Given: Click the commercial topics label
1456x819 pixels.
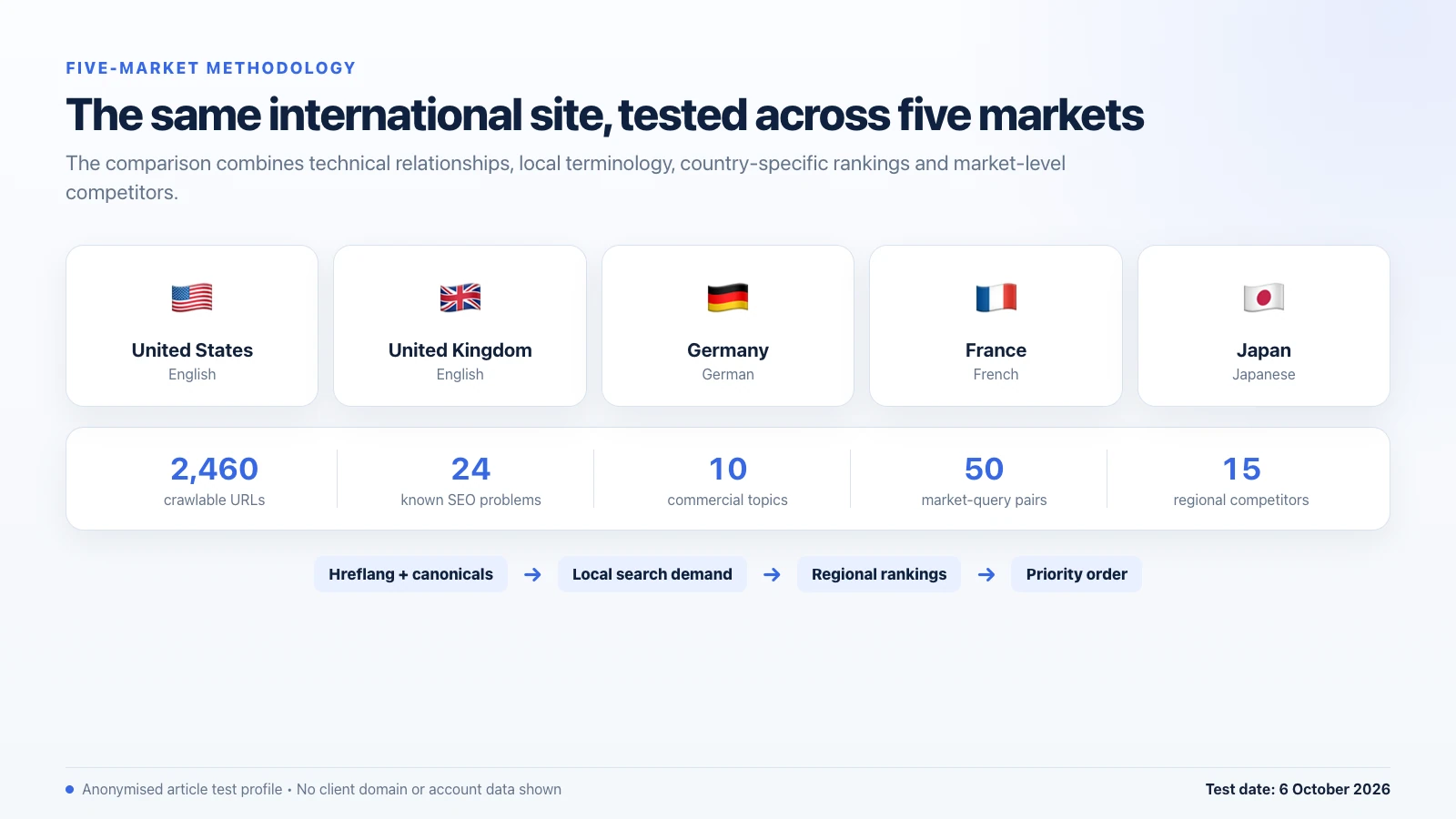Looking at the screenshot, I should (x=728, y=500).
